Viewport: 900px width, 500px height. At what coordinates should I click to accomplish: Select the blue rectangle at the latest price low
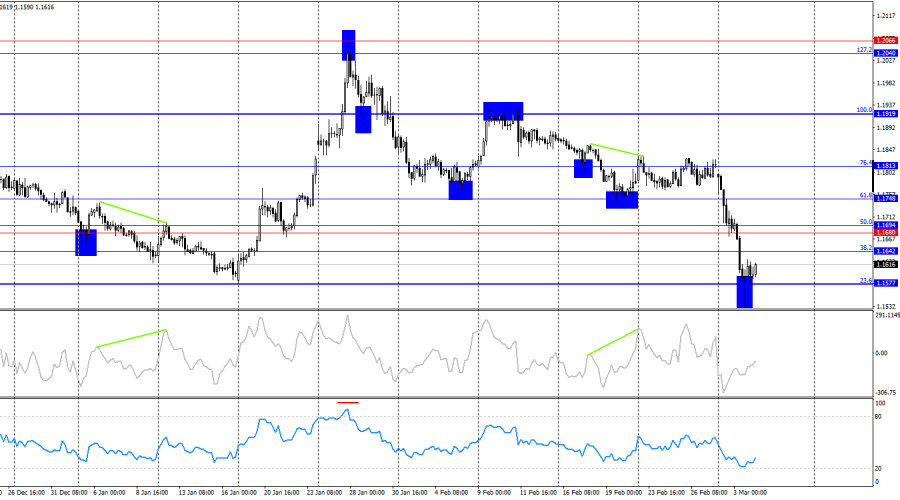click(x=744, y=292)
